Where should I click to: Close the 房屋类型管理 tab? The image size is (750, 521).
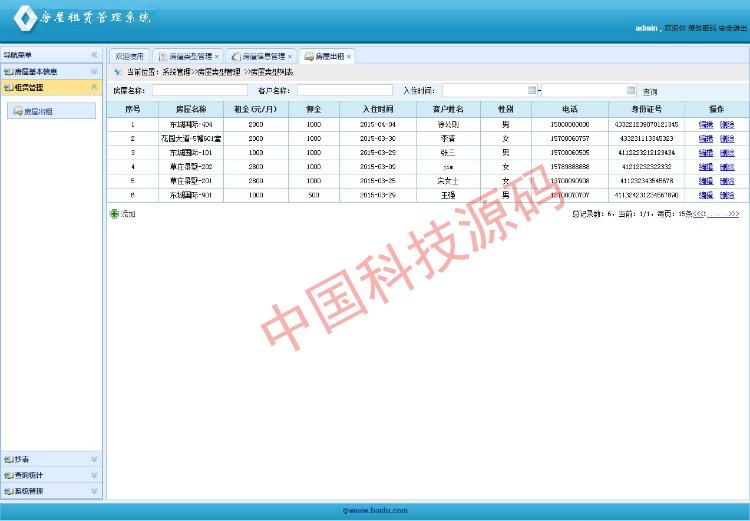coord(217,56)
